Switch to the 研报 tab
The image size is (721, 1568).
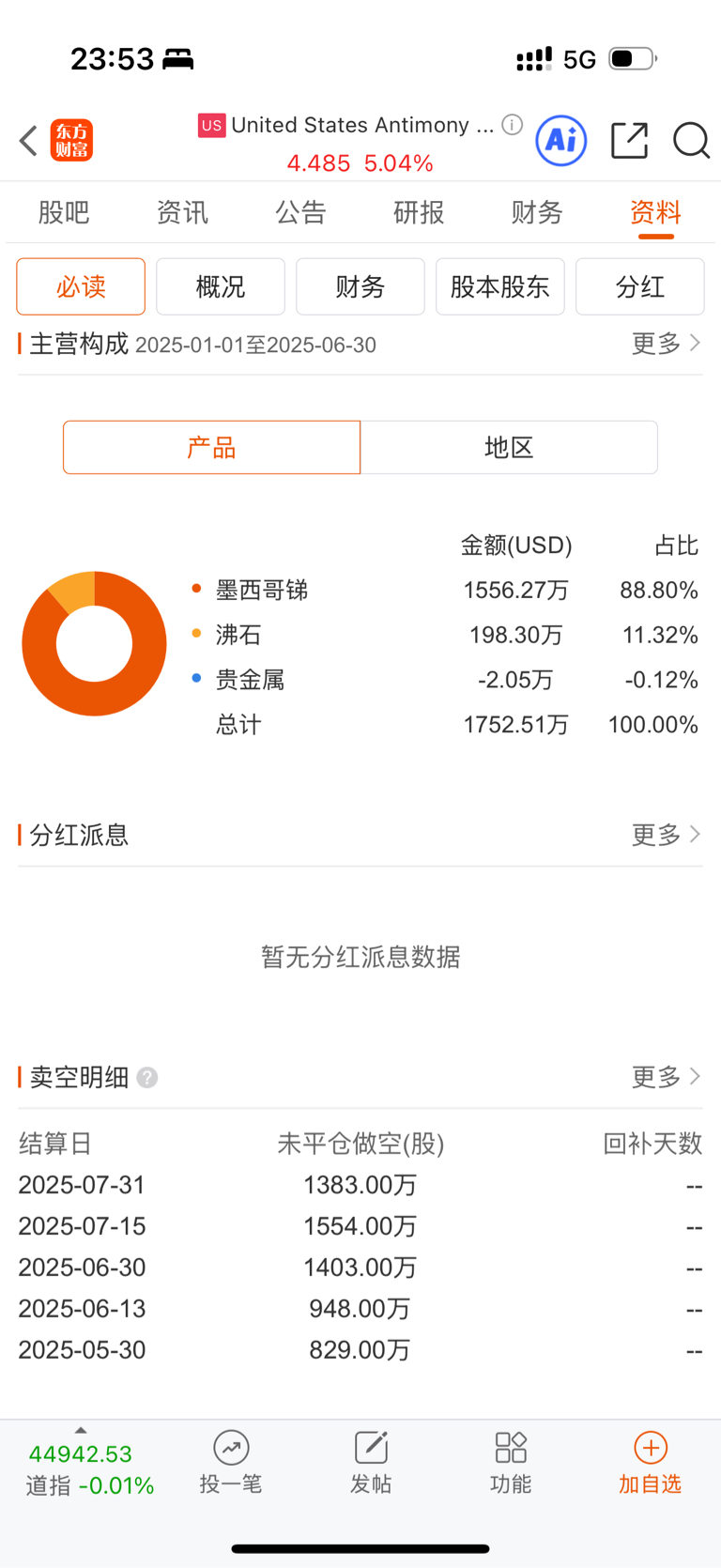pos(419,213)
